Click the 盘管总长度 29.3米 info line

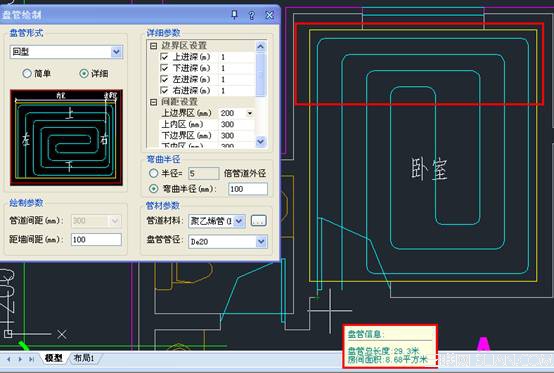point(384,351)
